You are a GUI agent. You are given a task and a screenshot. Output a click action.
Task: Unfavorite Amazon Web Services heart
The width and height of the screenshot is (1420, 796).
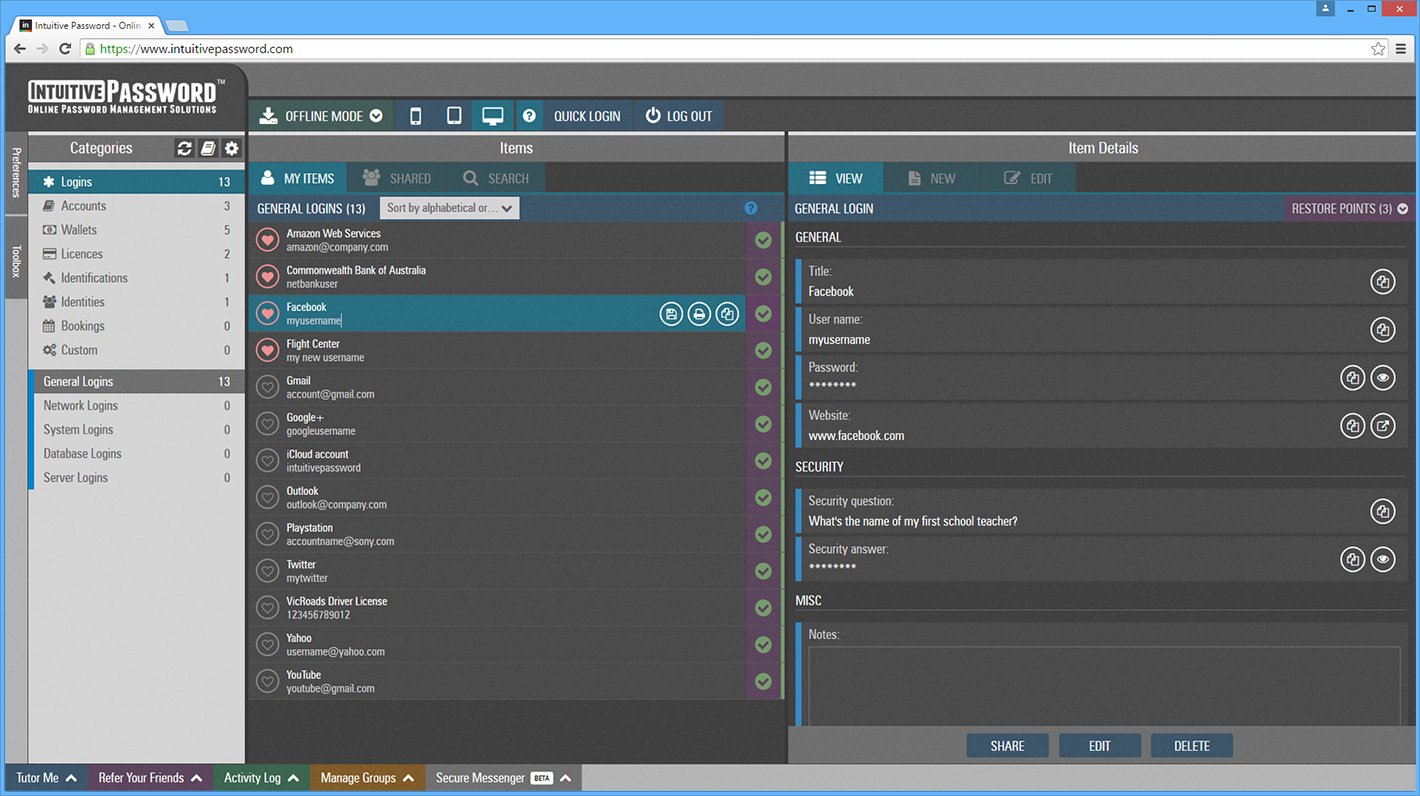tap(267, 240)
